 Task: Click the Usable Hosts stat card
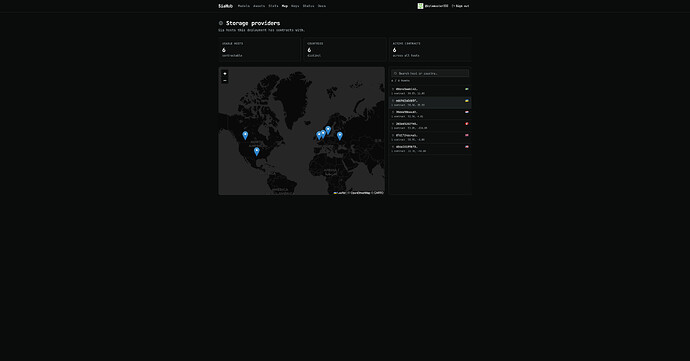click(260, 49)
